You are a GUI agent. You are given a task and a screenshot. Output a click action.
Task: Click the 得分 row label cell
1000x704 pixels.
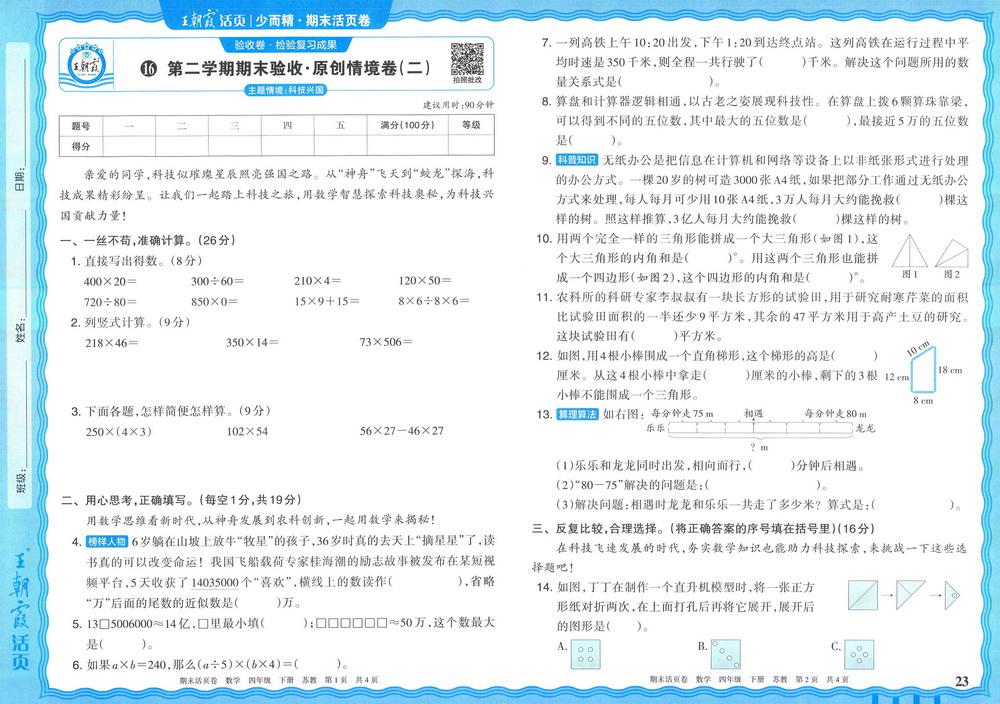click(81, 146)
